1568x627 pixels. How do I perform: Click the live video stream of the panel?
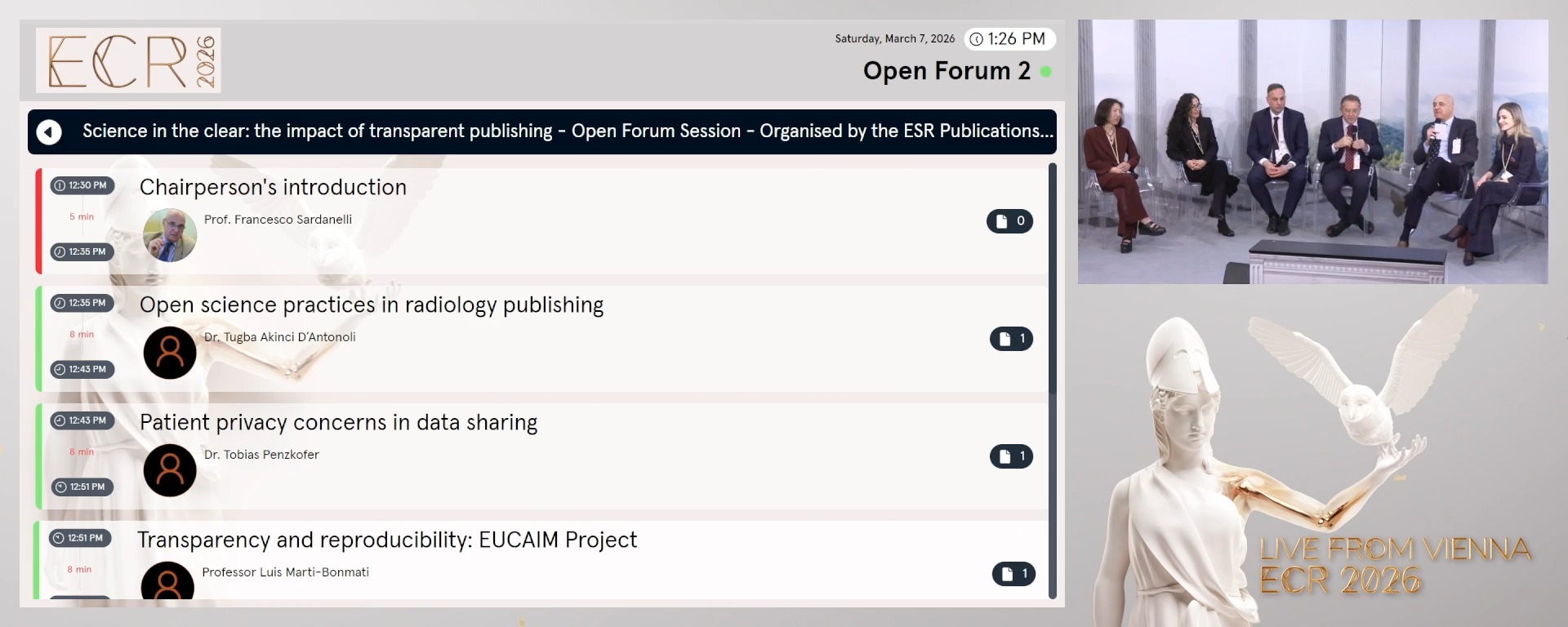[1312, 152]
